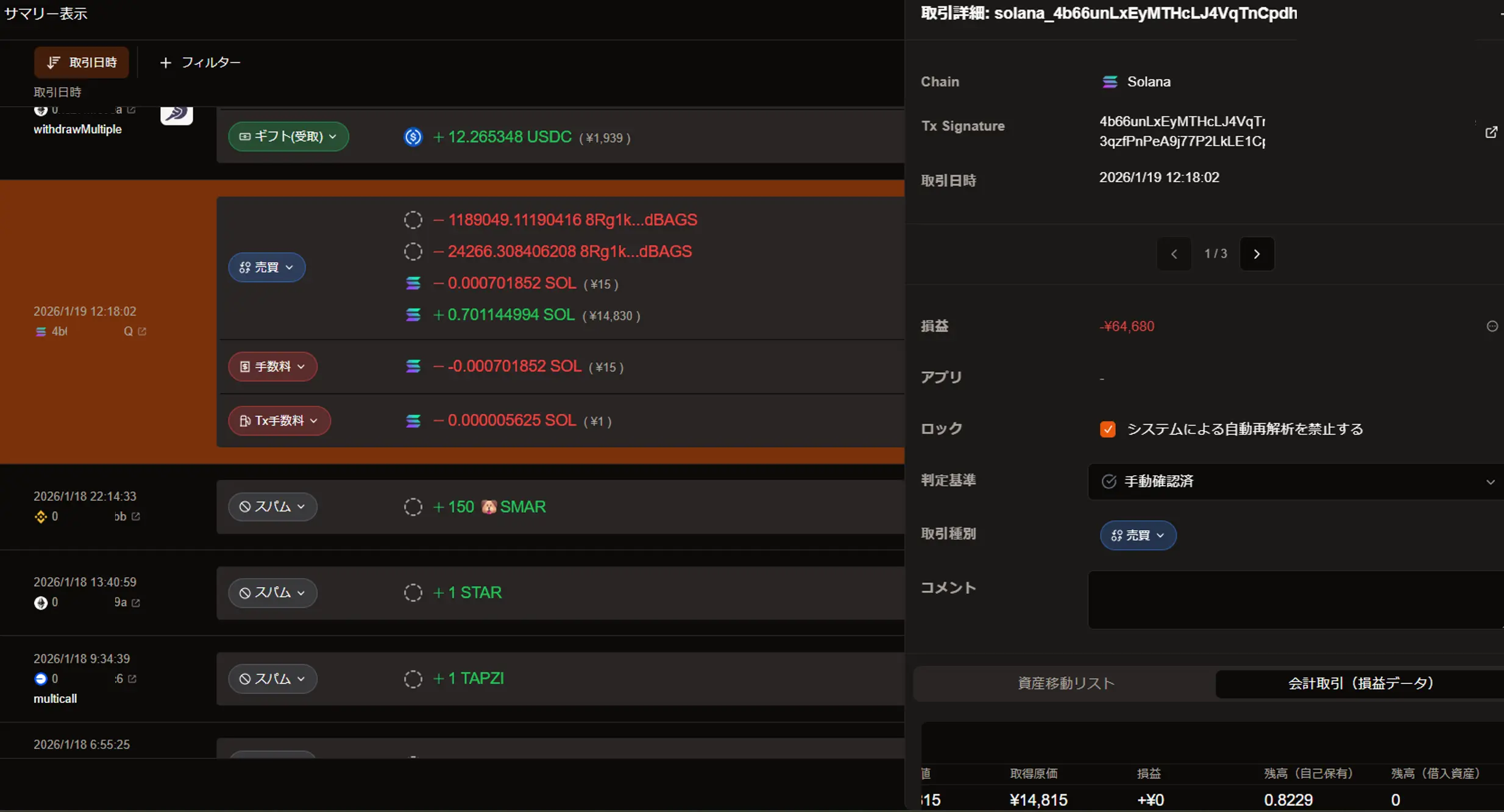Go to next page arrow in 1/3 pager
1504x812 pixels.
tap(1256, 254)
